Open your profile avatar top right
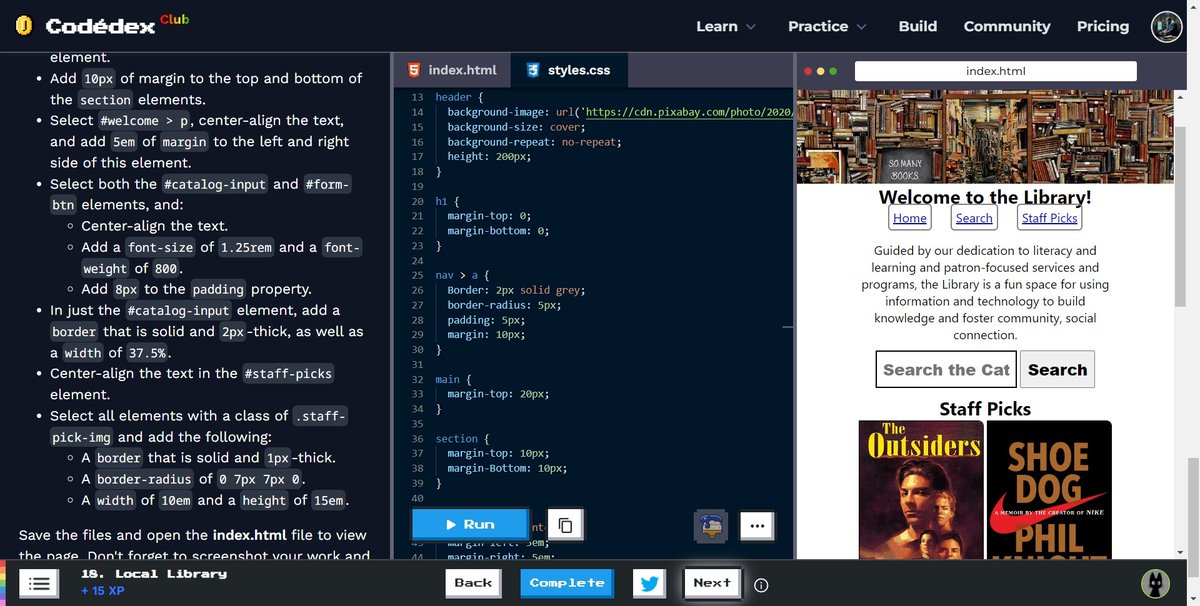The image size is (1200, 606). (x=1166, y=27)
